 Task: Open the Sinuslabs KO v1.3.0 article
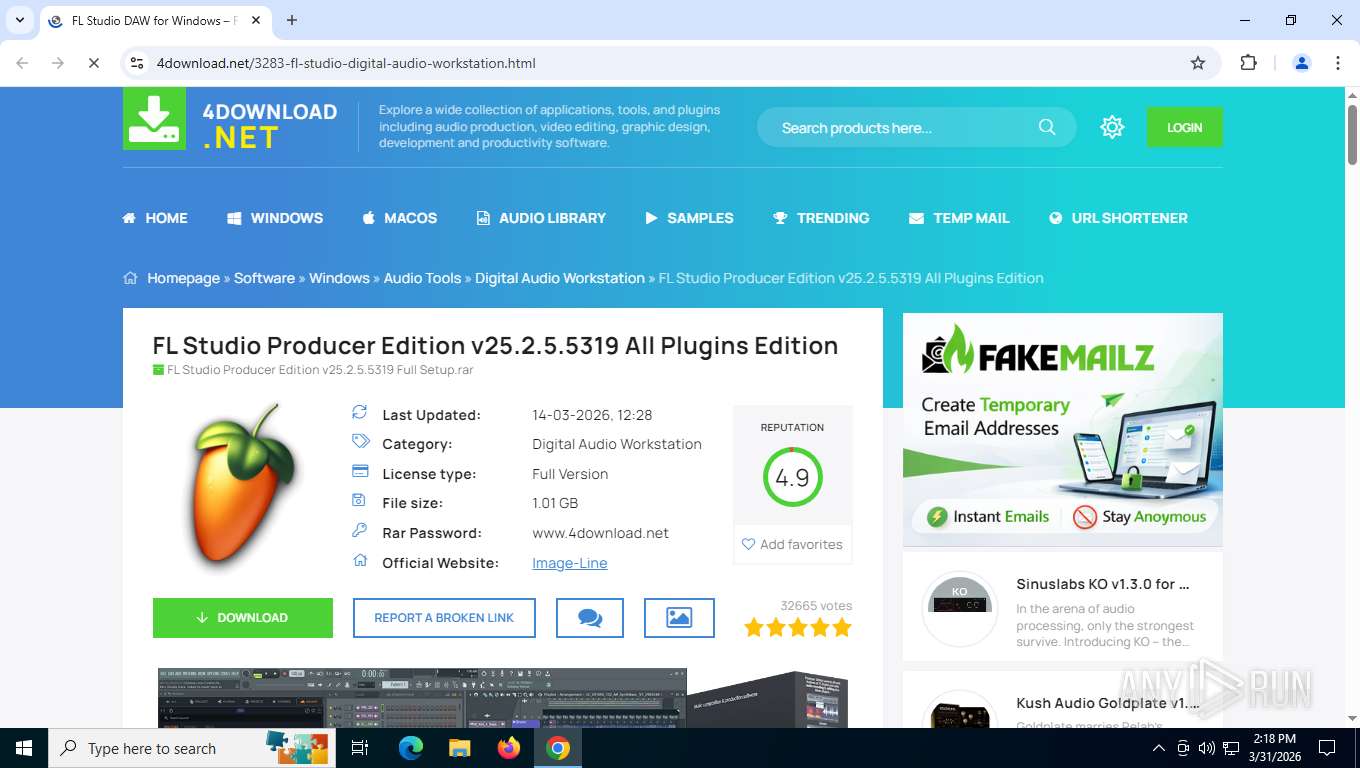[x=1103, y=584]
